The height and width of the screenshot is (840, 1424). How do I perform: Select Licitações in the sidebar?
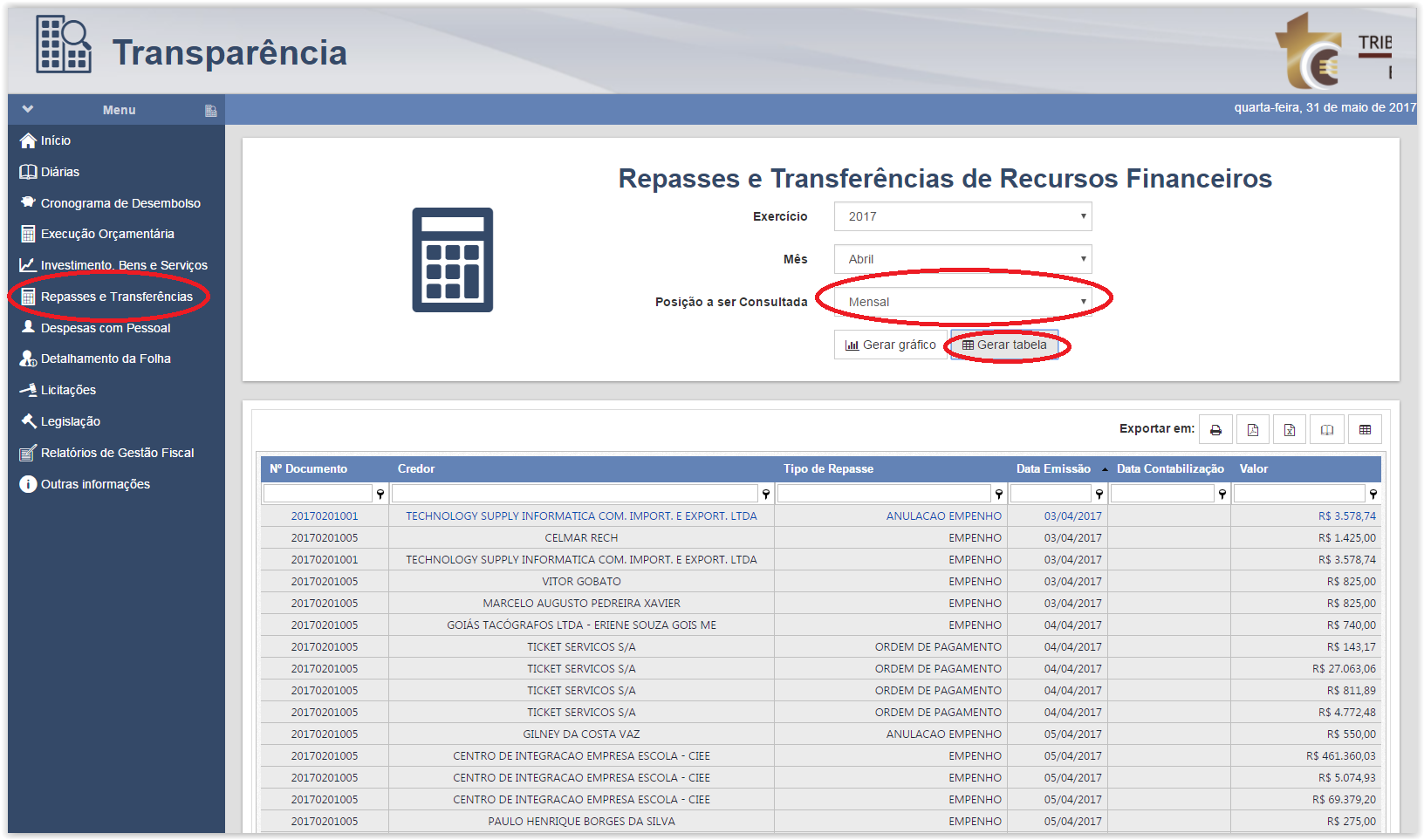coord(68,390)
